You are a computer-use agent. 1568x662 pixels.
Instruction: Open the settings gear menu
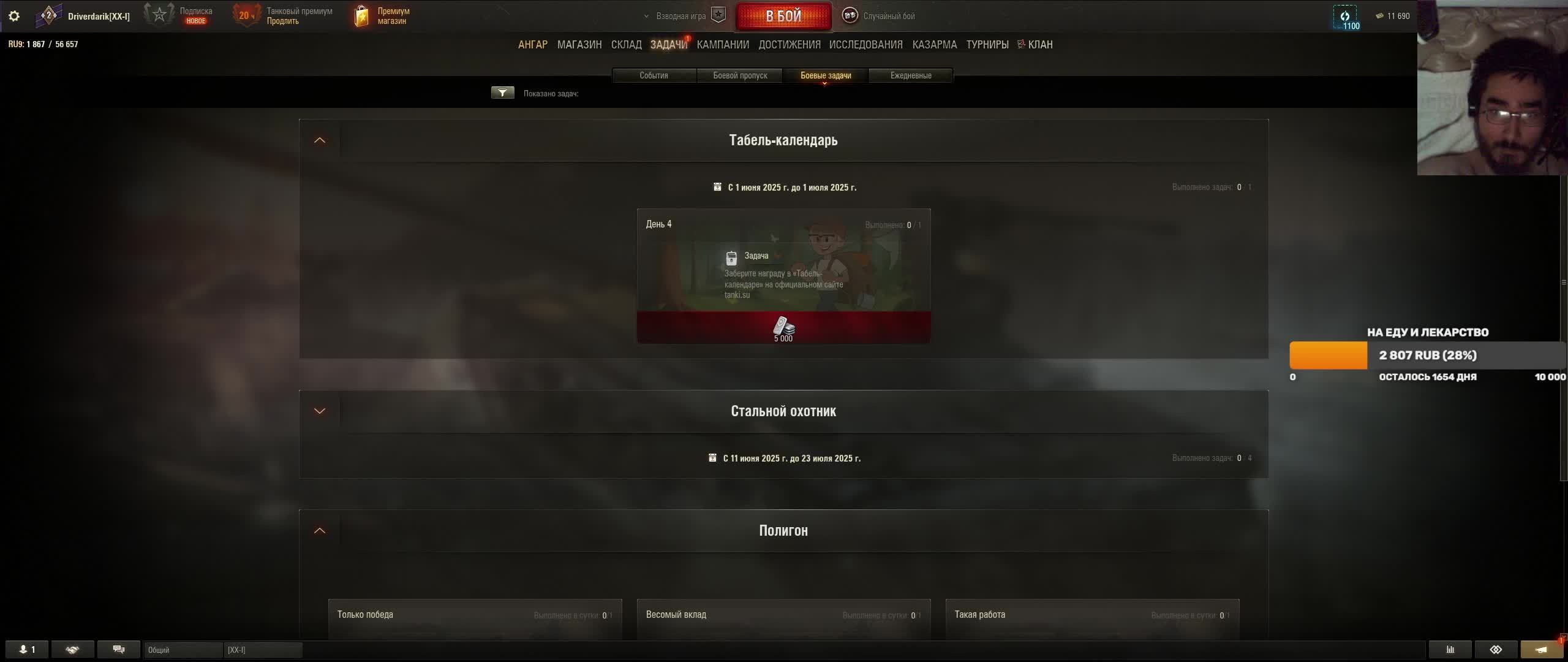14,16
